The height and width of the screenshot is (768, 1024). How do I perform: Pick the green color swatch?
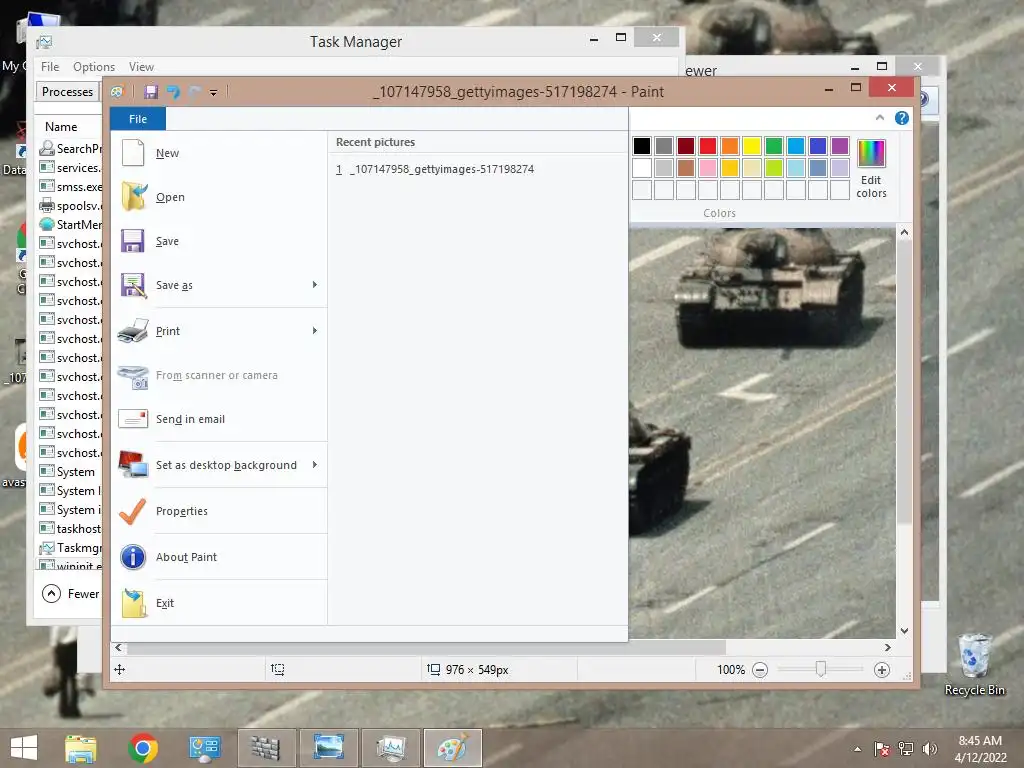pyautogui.click(x=774, y=146)
